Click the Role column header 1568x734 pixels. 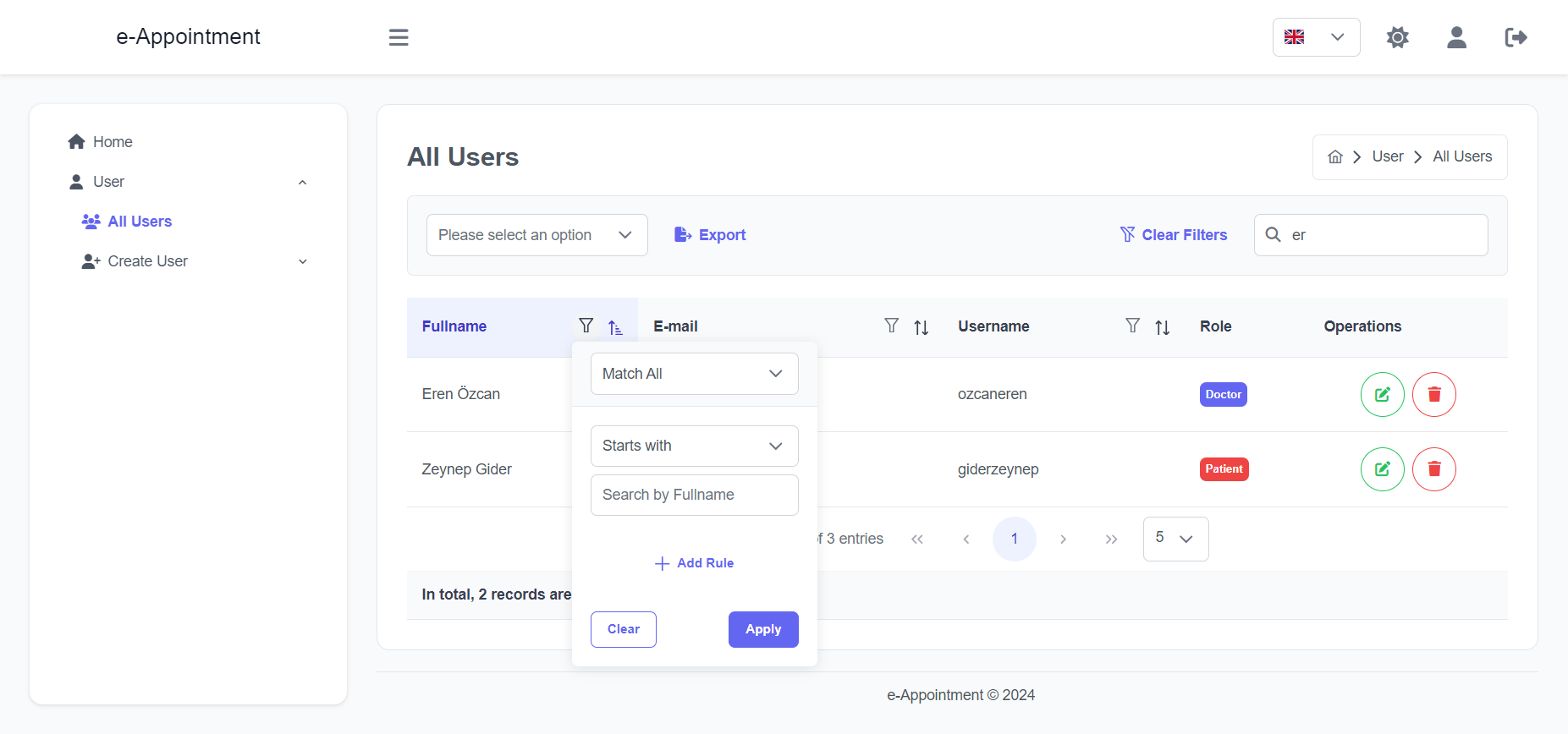point(1215,326)
